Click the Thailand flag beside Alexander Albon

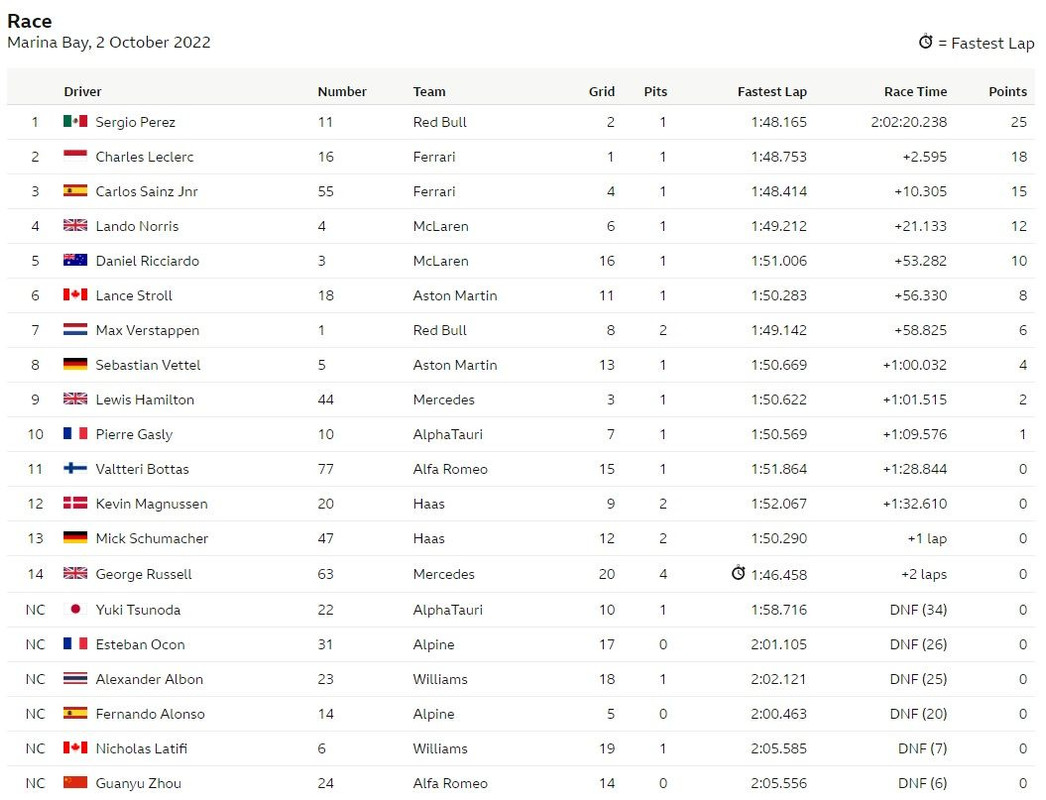pos(75,679)
